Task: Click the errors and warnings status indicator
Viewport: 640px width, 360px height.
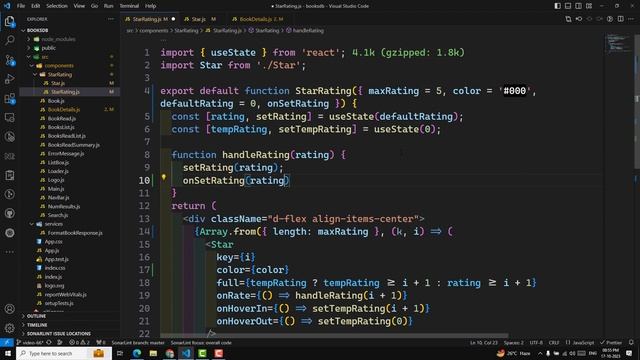Action: 79,342
